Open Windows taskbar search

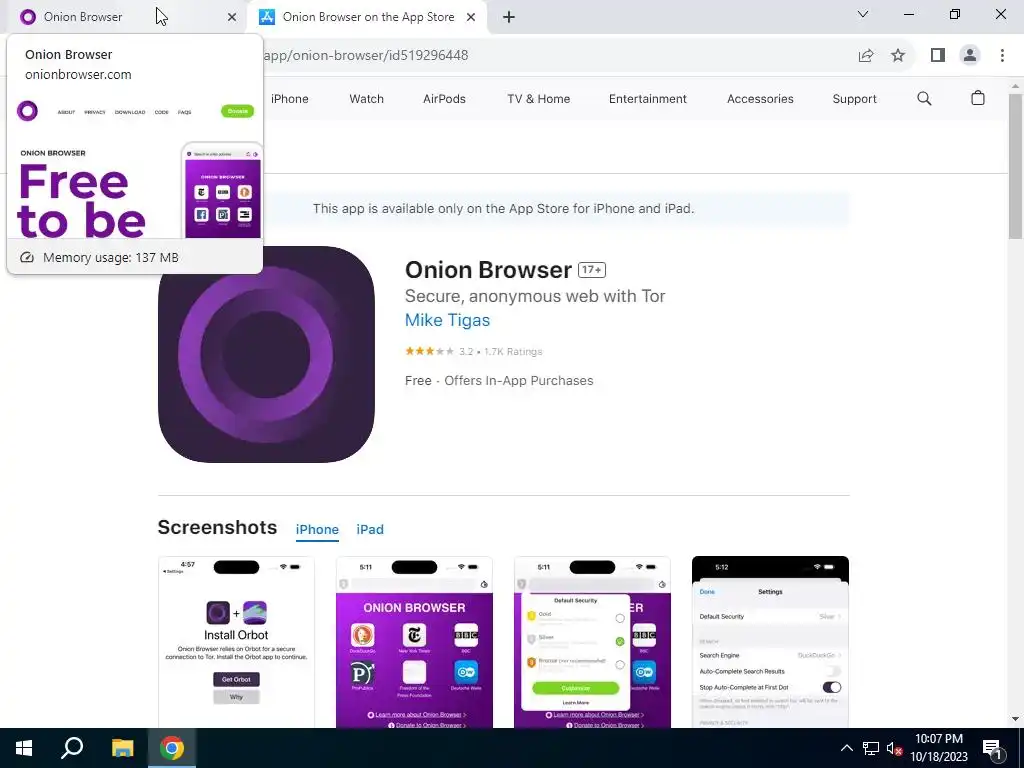coord(72,748)
